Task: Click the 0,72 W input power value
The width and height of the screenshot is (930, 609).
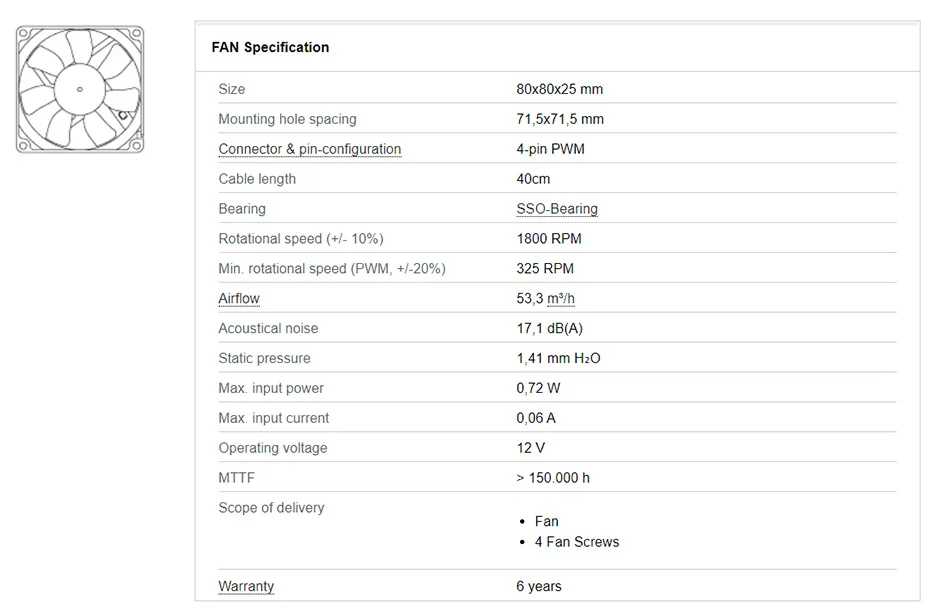Action: tap(538, 388)
